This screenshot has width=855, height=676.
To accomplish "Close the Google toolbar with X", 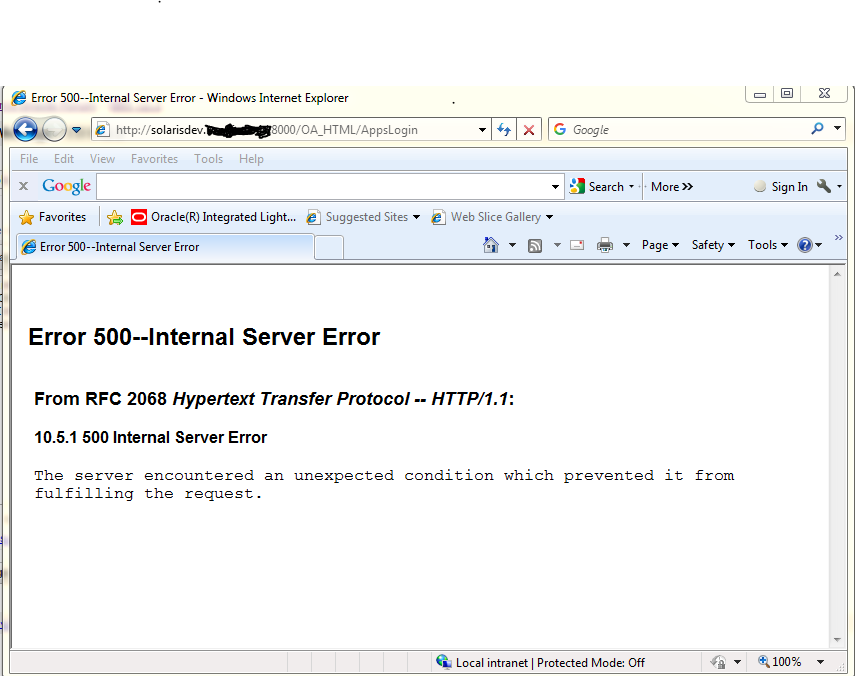I will coord(24,187).
